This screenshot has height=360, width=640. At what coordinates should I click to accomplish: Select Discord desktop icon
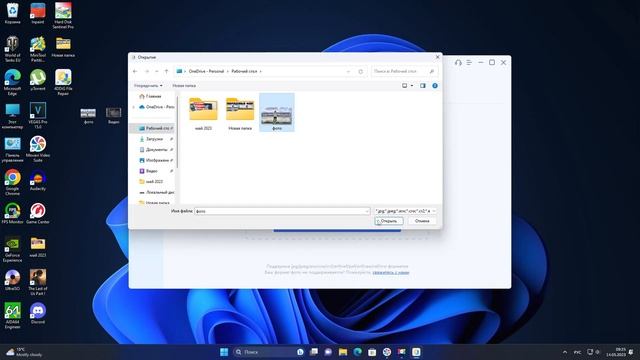(38, 313)
